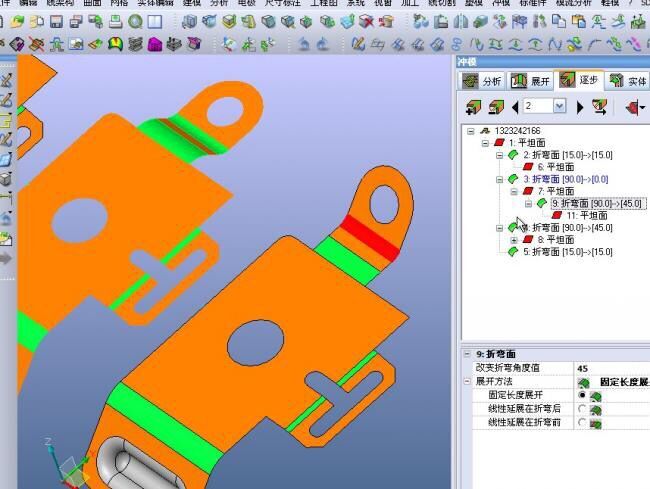Advance to next step with right arrow

tap(580, 106)
